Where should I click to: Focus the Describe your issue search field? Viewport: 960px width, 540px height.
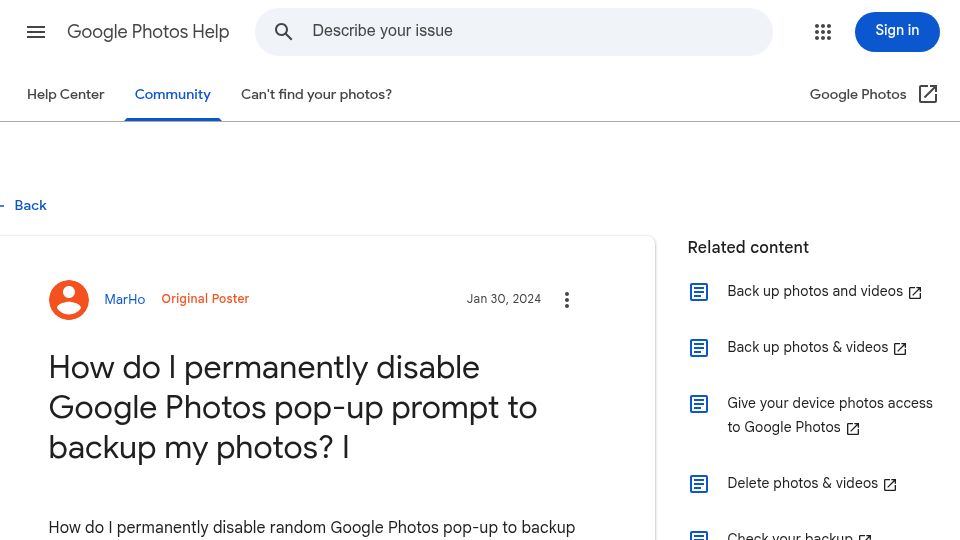point(513,32)
